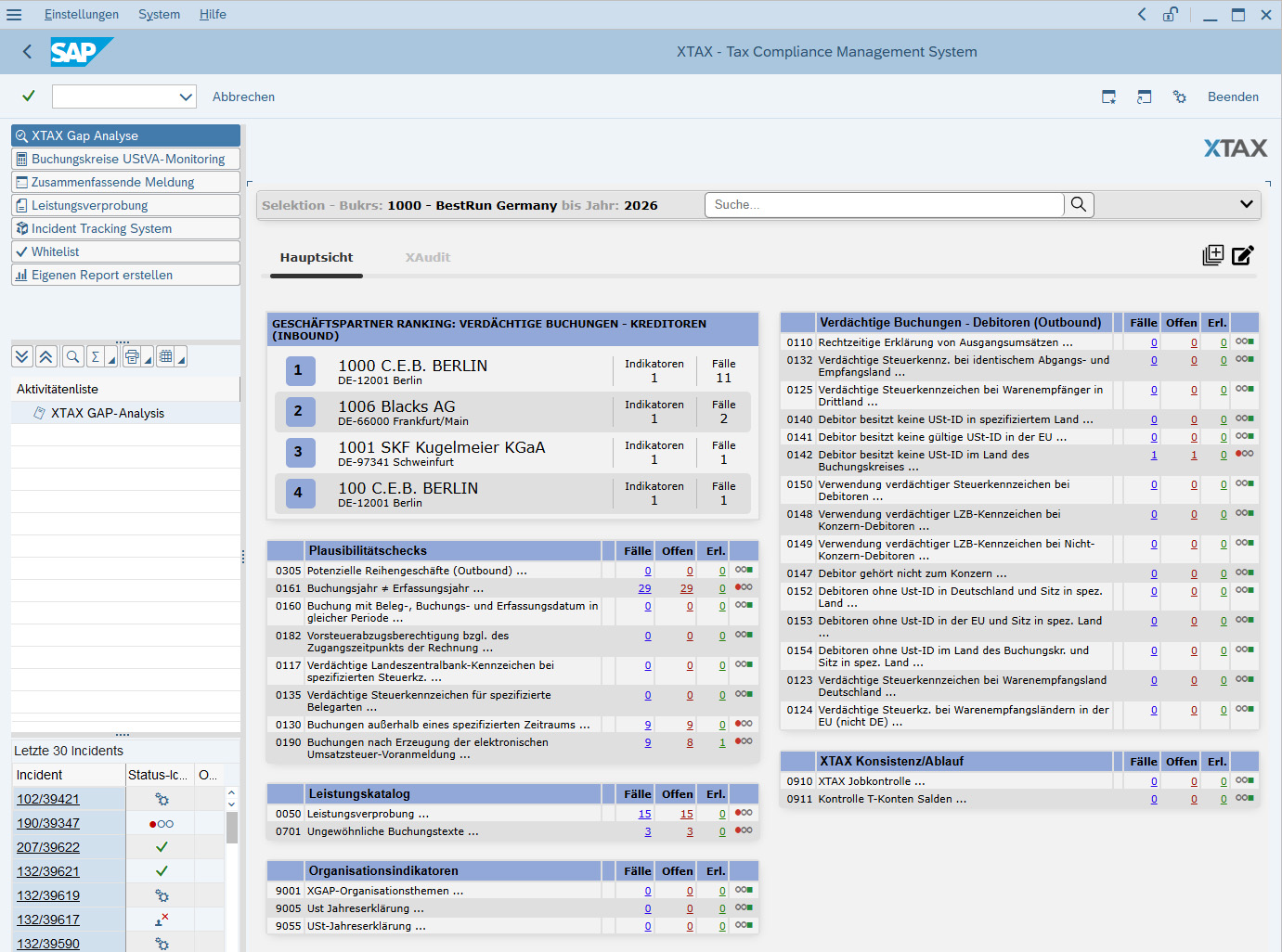Click the expand all double-down-arrow icon
Screen dimensions: 1282x952
point(22,356)
